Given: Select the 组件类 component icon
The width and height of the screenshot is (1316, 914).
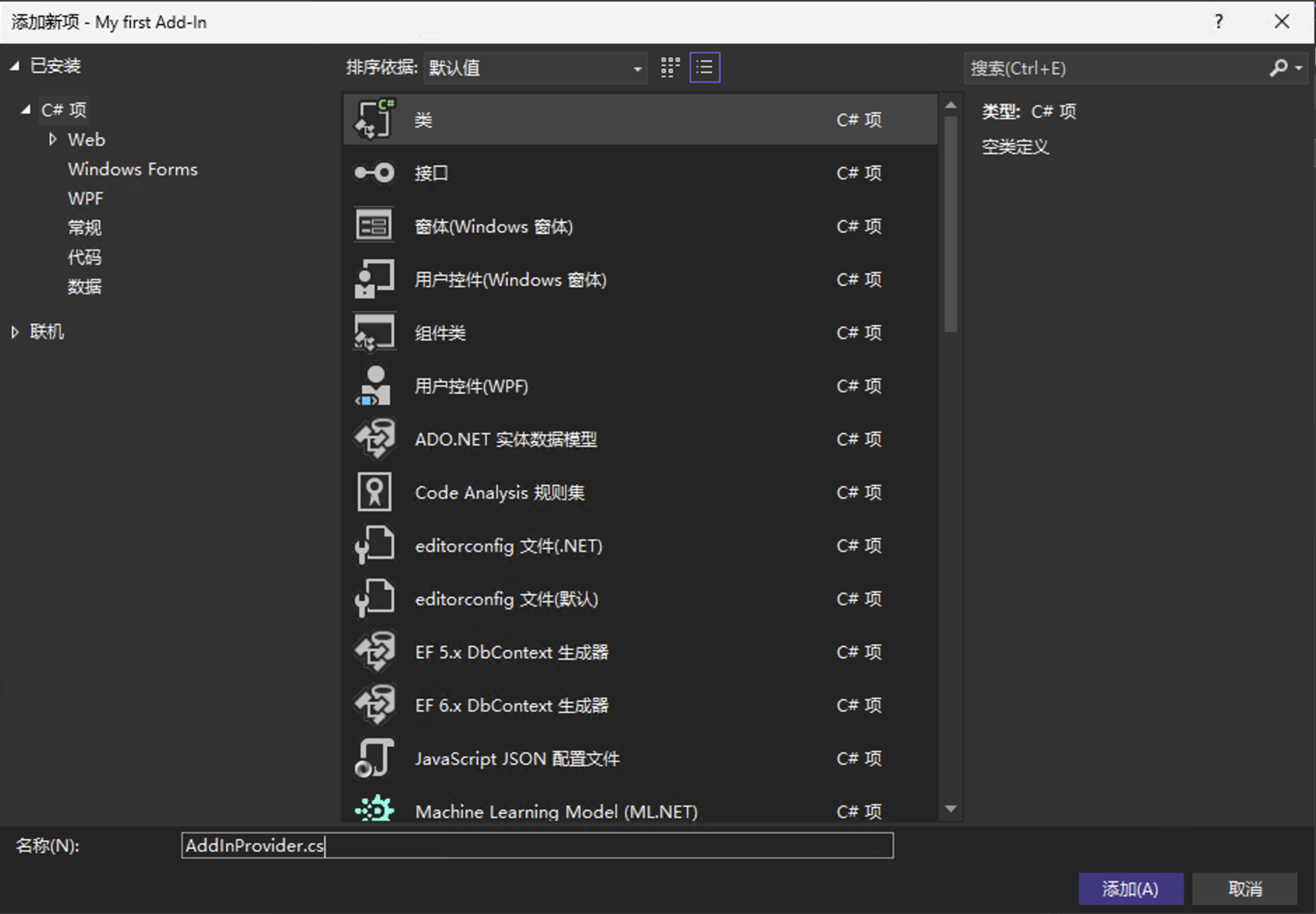Looking at the screenshot, I should 375,332.
